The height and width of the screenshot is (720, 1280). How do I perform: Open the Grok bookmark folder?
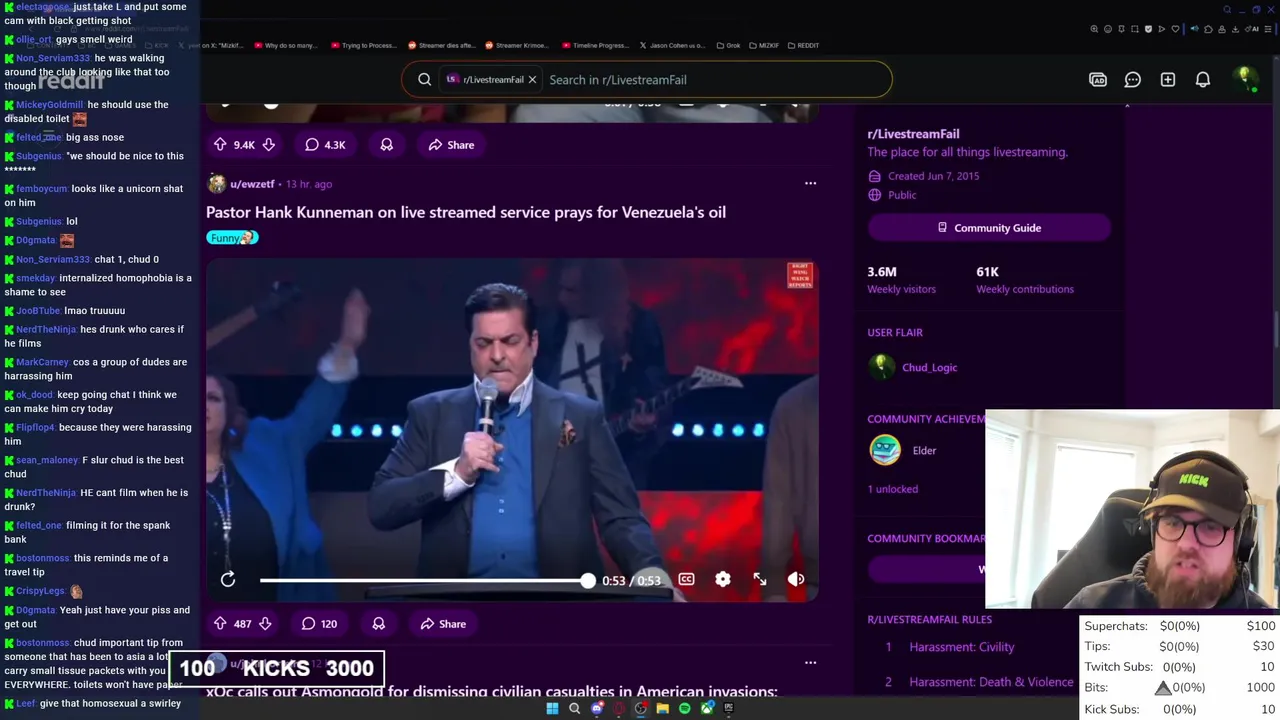[728, 45]
